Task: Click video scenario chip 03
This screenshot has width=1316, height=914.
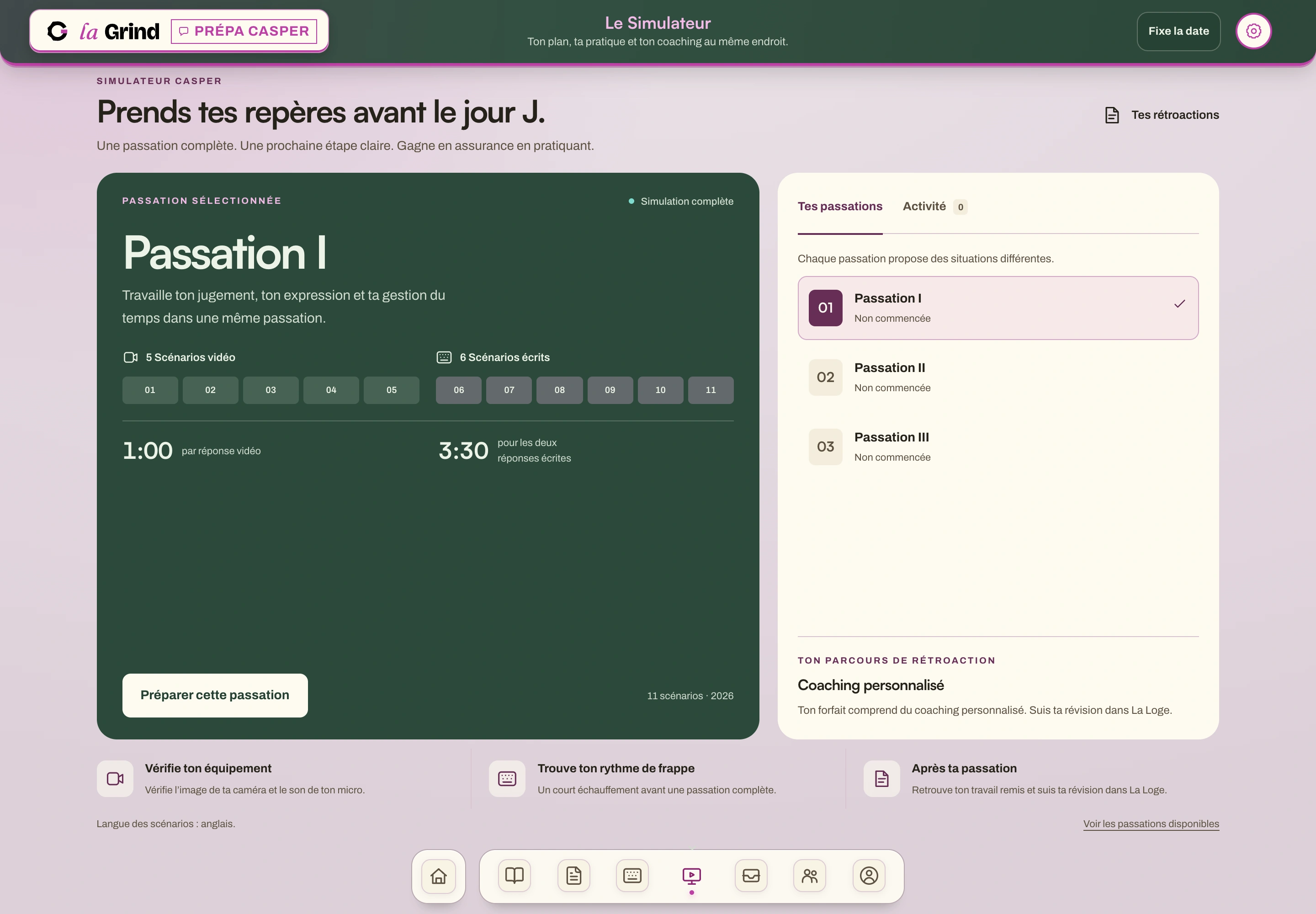Action: (x=271, y=391)
